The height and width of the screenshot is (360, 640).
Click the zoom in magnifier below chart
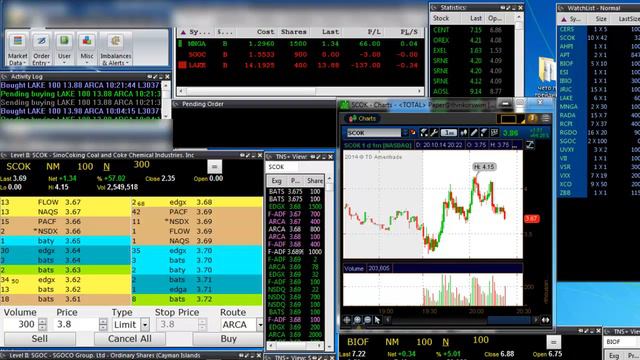357,320
